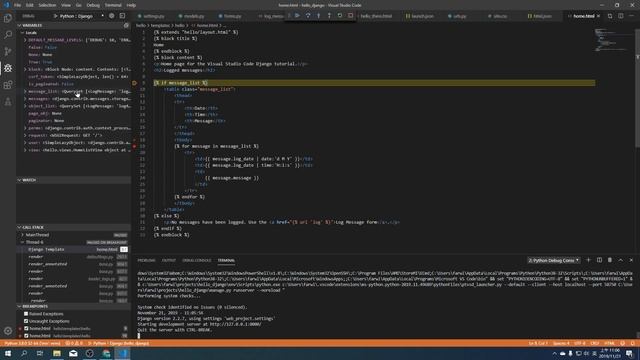Click the Ln/Col indicator in status bar
This screenshot has height=360, width=640.
click(x=538, y=343)
